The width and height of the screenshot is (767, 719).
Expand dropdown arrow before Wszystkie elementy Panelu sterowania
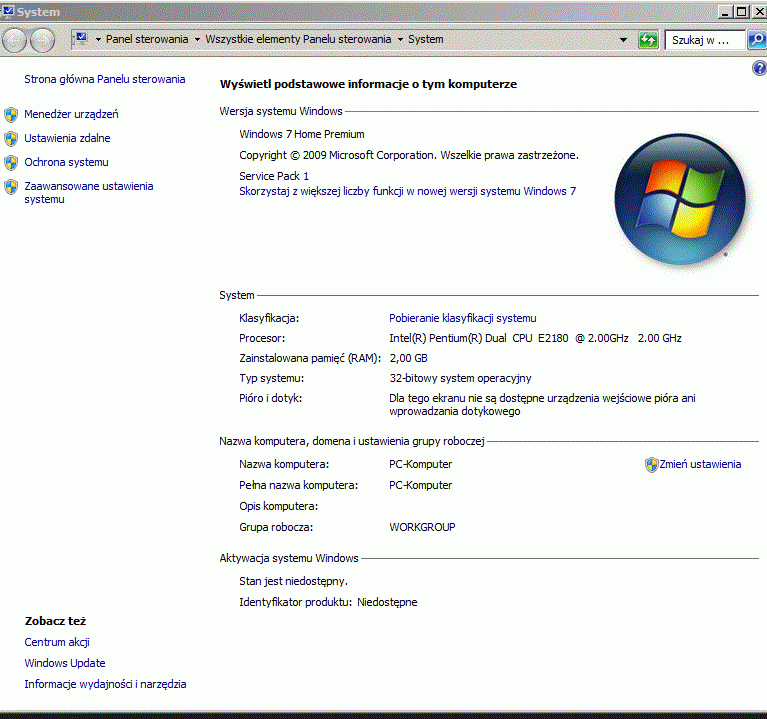point(197,40)
